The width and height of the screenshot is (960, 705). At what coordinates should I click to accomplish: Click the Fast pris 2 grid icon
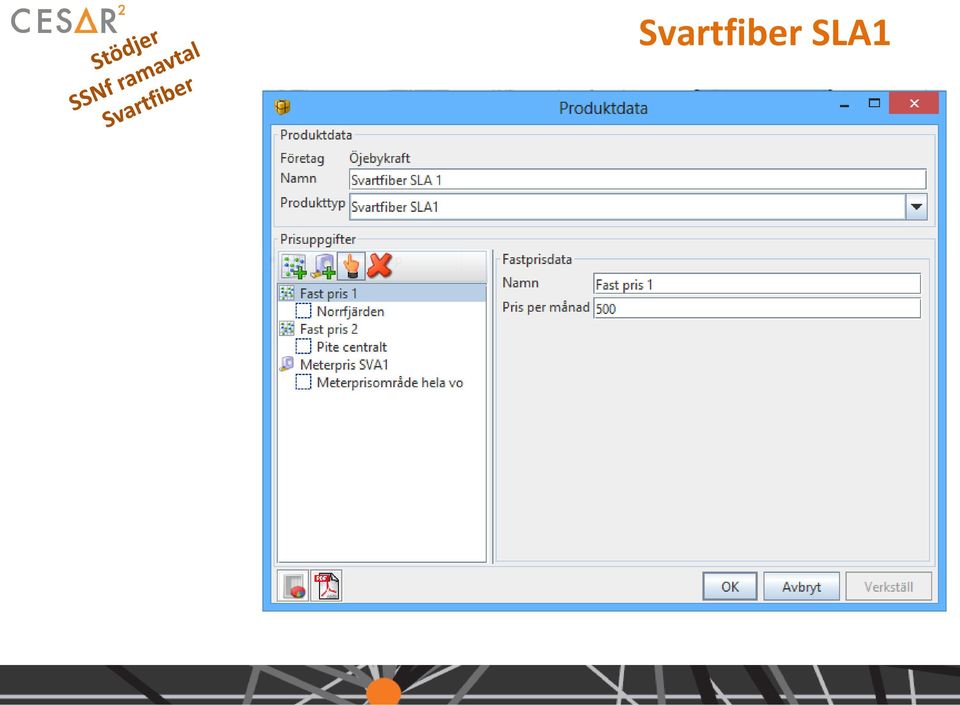tap(287, 329)
